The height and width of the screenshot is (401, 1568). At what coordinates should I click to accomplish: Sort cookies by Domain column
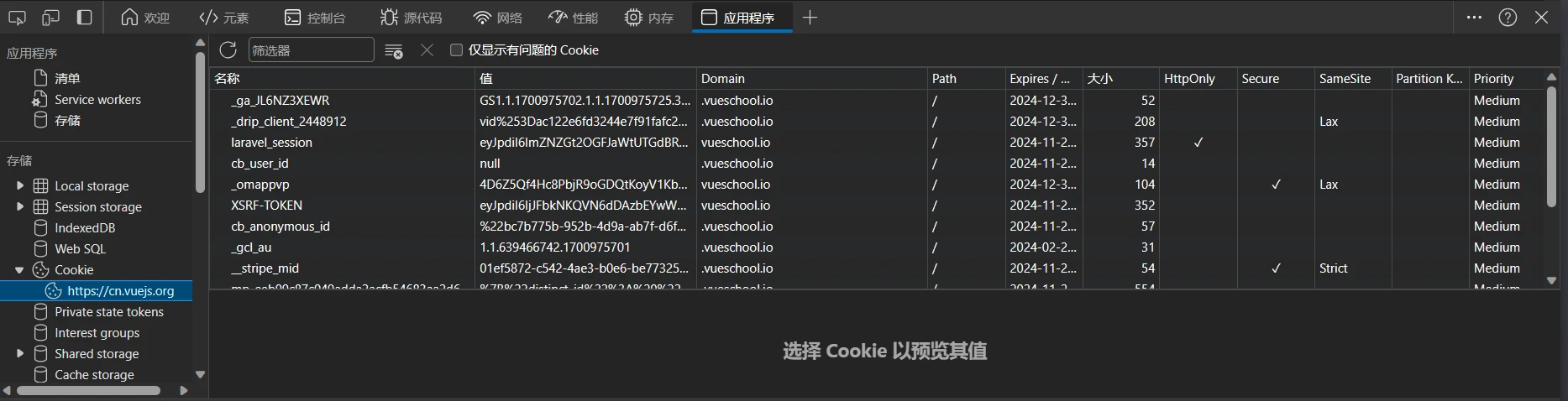[811, 79]
